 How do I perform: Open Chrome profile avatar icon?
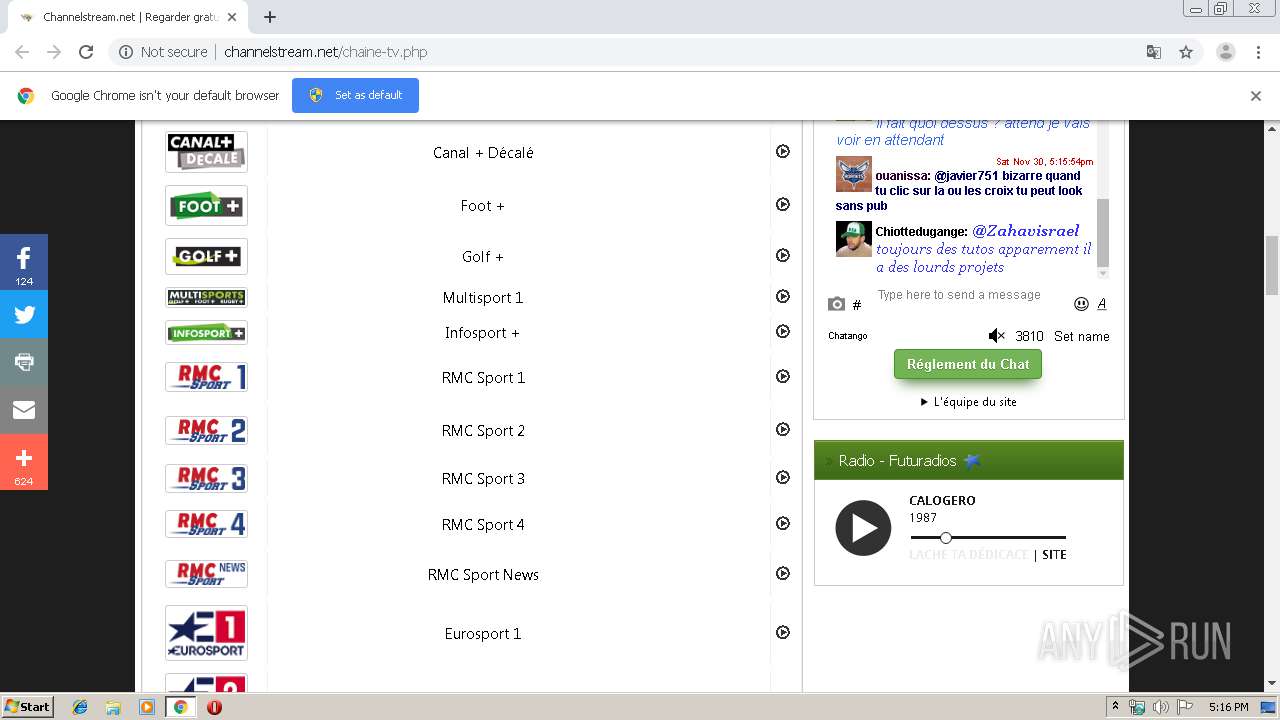[x=1226, y=52]
